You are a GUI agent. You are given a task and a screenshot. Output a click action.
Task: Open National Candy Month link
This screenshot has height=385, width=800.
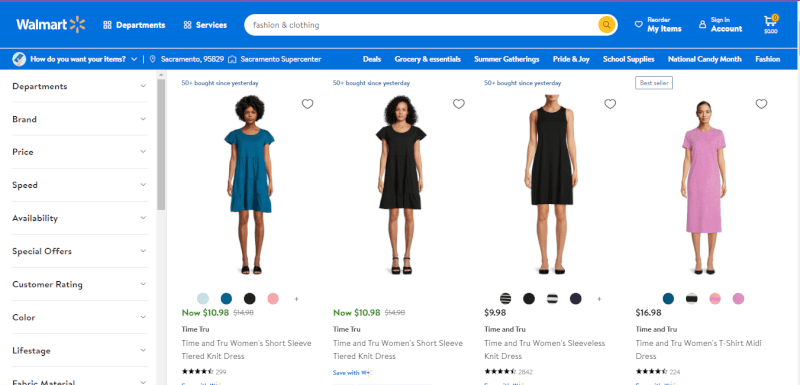[705, 59]
